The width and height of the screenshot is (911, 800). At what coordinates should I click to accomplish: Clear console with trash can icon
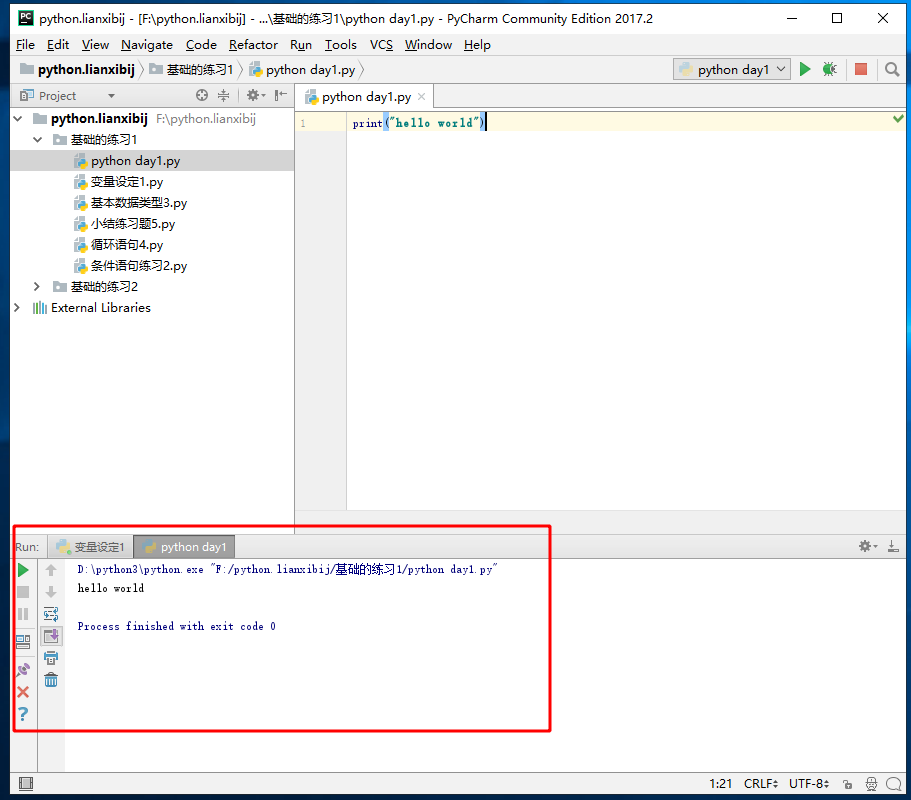click(51, 680)
